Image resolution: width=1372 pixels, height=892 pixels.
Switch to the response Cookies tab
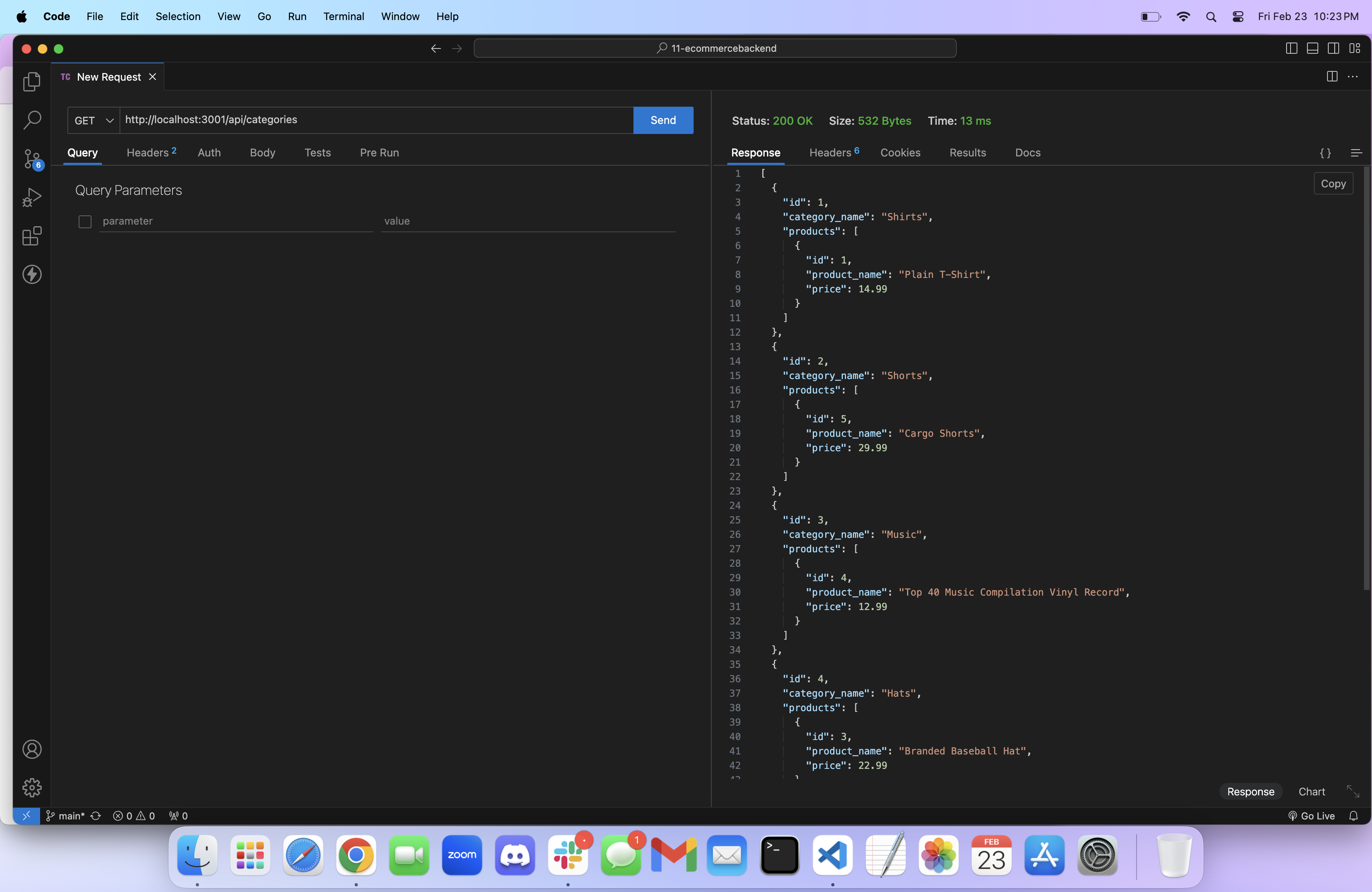point(900,153)
